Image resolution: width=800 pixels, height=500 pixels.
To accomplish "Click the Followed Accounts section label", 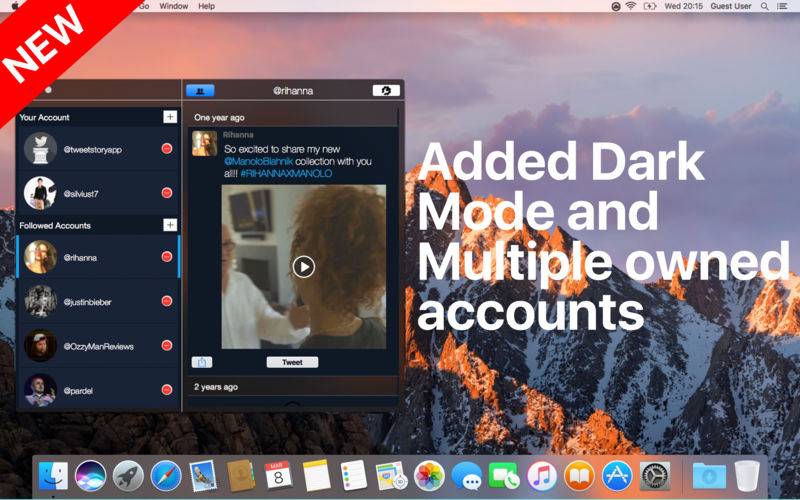I will tap(55, 226).
